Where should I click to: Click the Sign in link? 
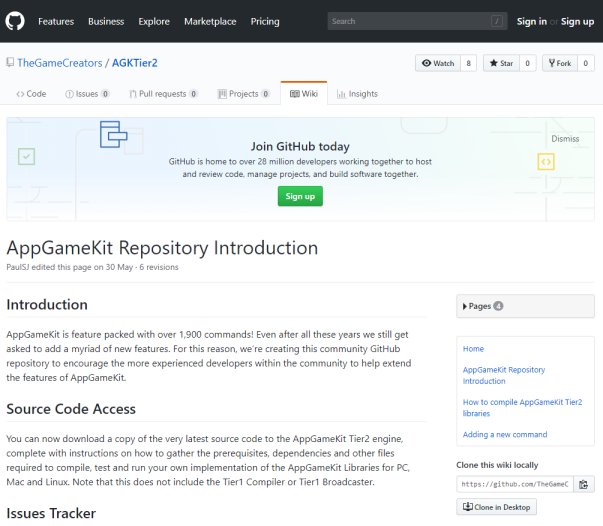click(531, 22)
